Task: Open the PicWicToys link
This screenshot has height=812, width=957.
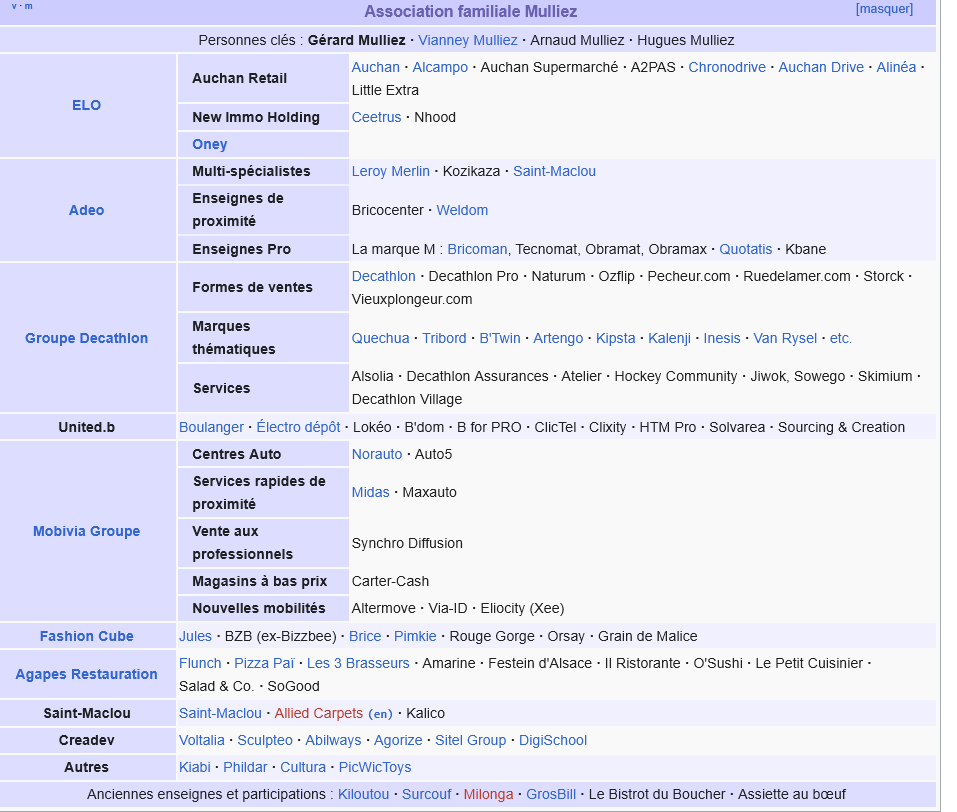Action: (x=375, y=767)
